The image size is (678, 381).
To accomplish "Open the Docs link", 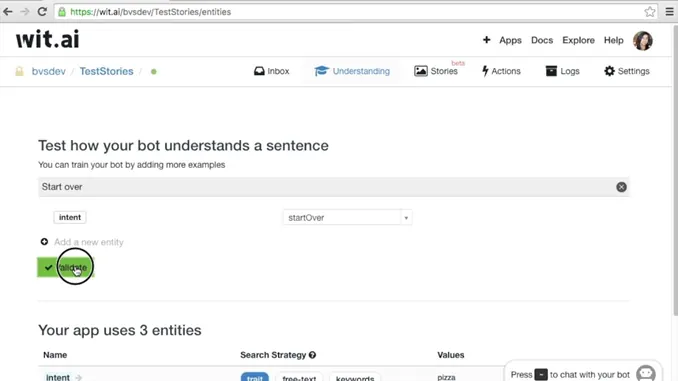I will point(542,40).
